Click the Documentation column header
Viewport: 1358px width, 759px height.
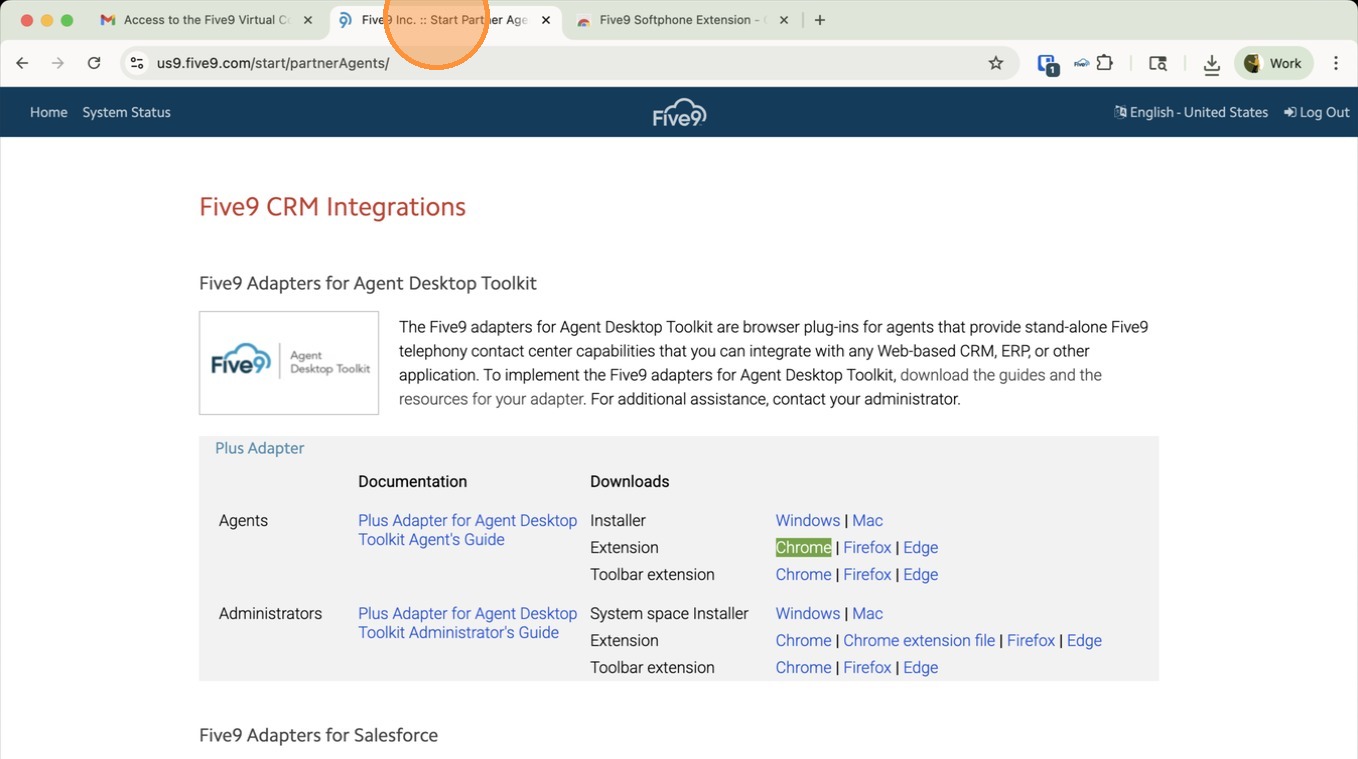(412, 482)
